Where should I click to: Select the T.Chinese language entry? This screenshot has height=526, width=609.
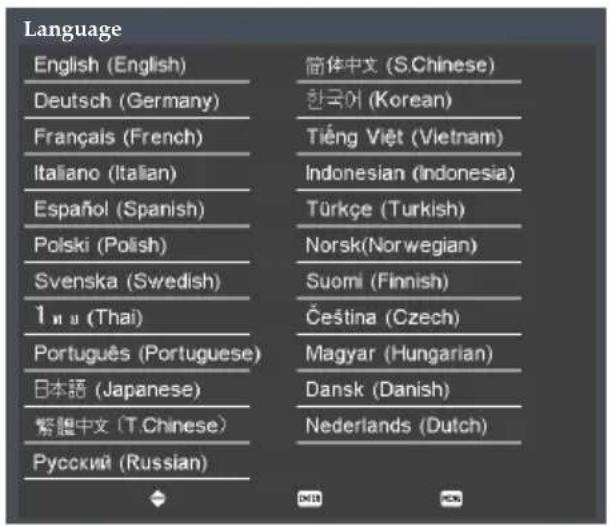tap(130, 426)
